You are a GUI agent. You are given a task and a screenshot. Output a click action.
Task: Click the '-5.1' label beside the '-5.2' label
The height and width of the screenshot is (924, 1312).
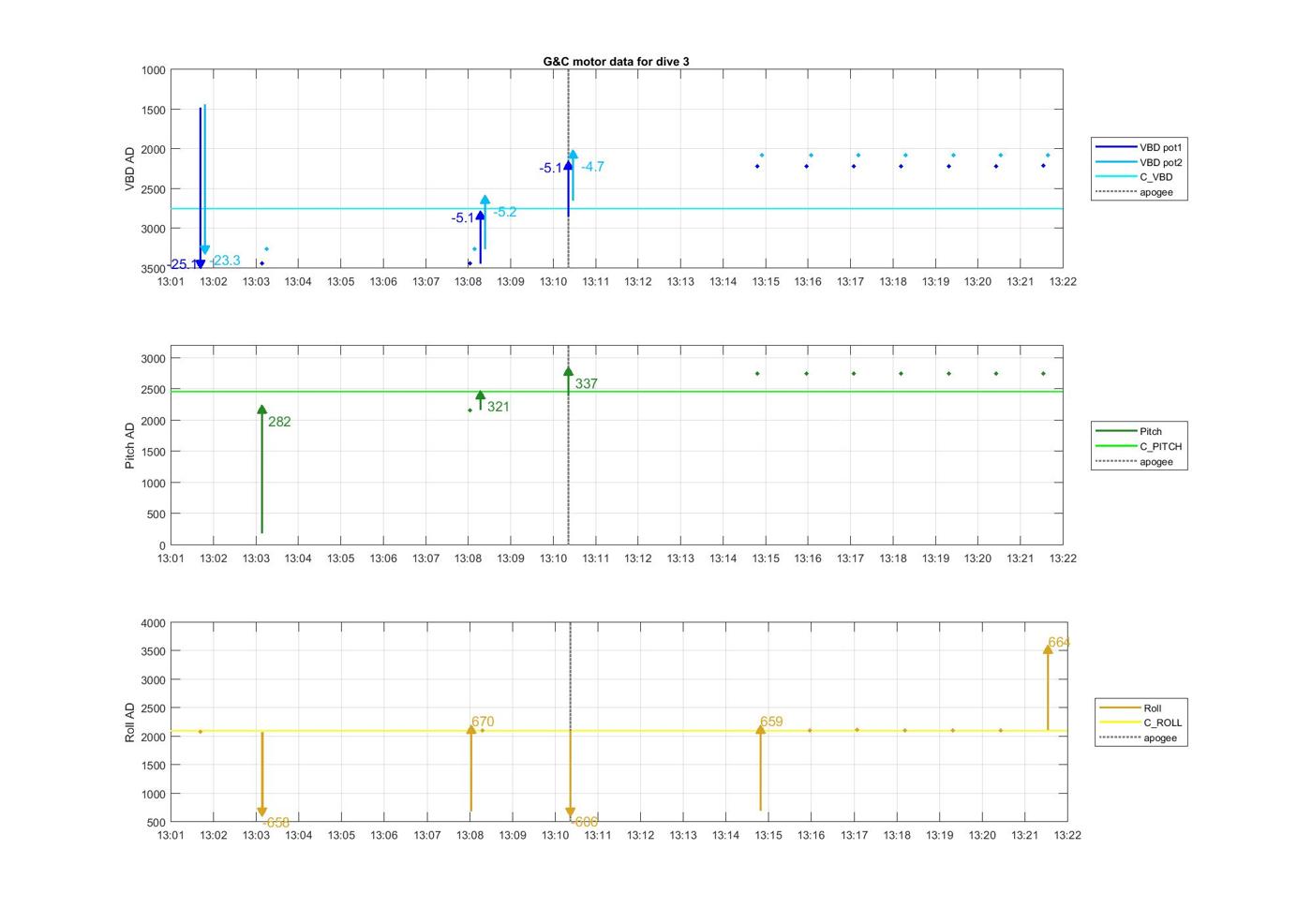(x=463, y=217)
